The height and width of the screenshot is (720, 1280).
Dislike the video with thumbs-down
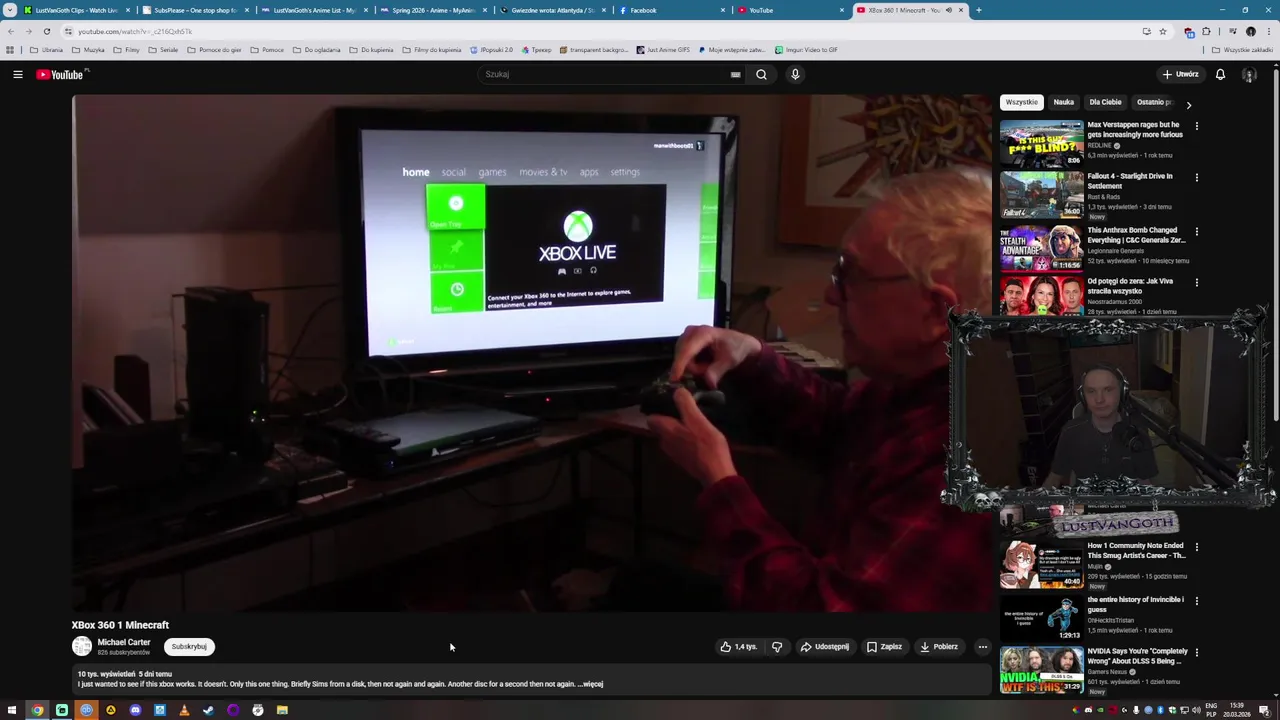777,647
